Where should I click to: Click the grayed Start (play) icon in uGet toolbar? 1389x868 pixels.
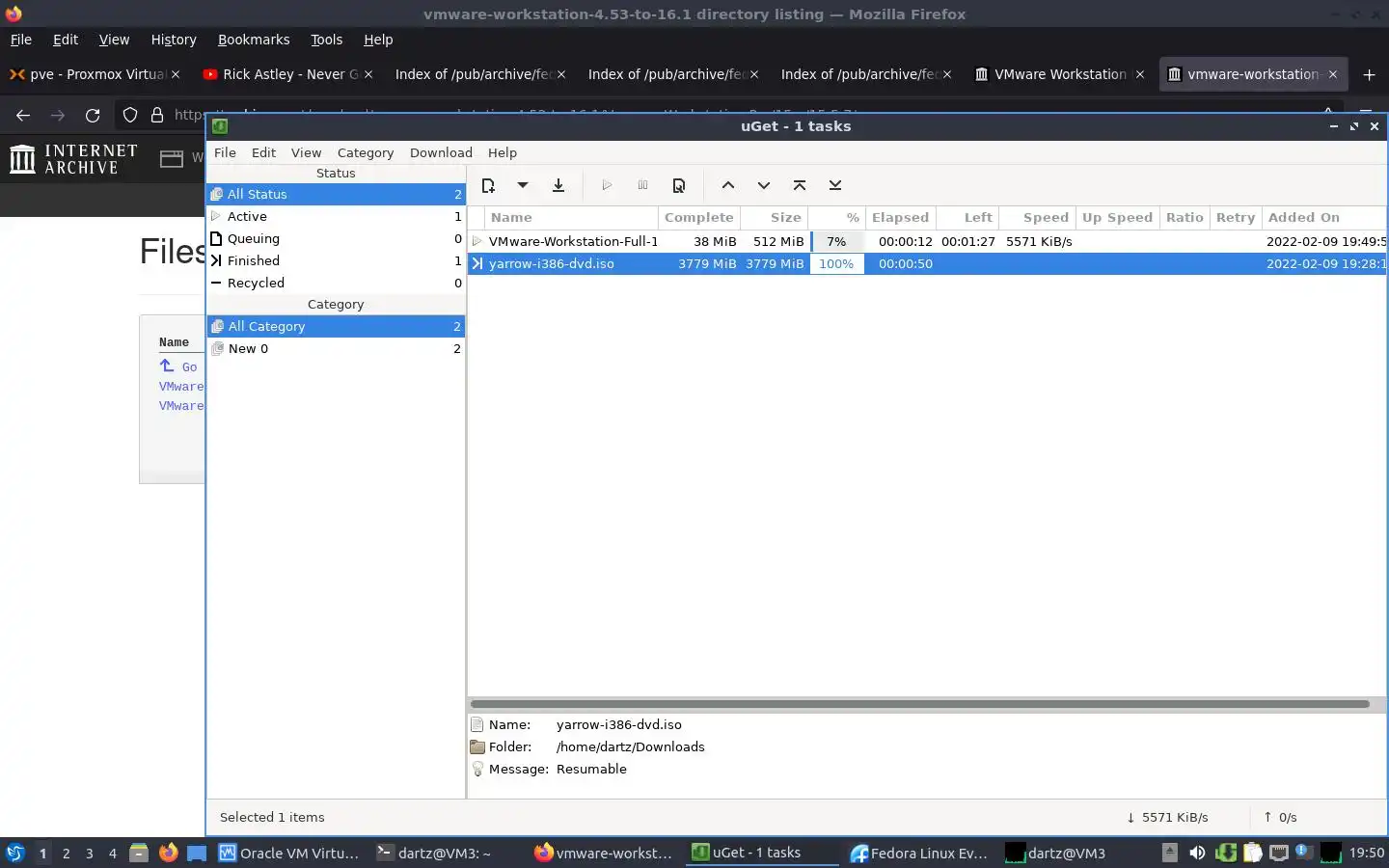pos(607,185)
